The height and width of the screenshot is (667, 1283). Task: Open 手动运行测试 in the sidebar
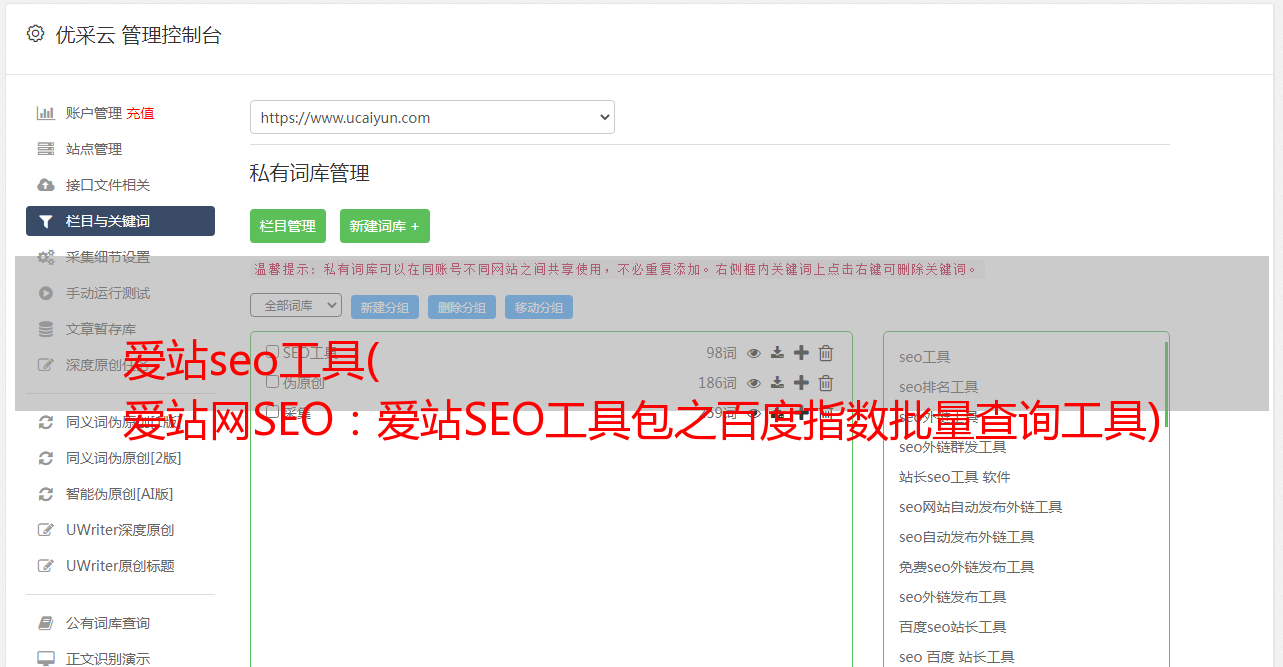[x=108, y=293]
